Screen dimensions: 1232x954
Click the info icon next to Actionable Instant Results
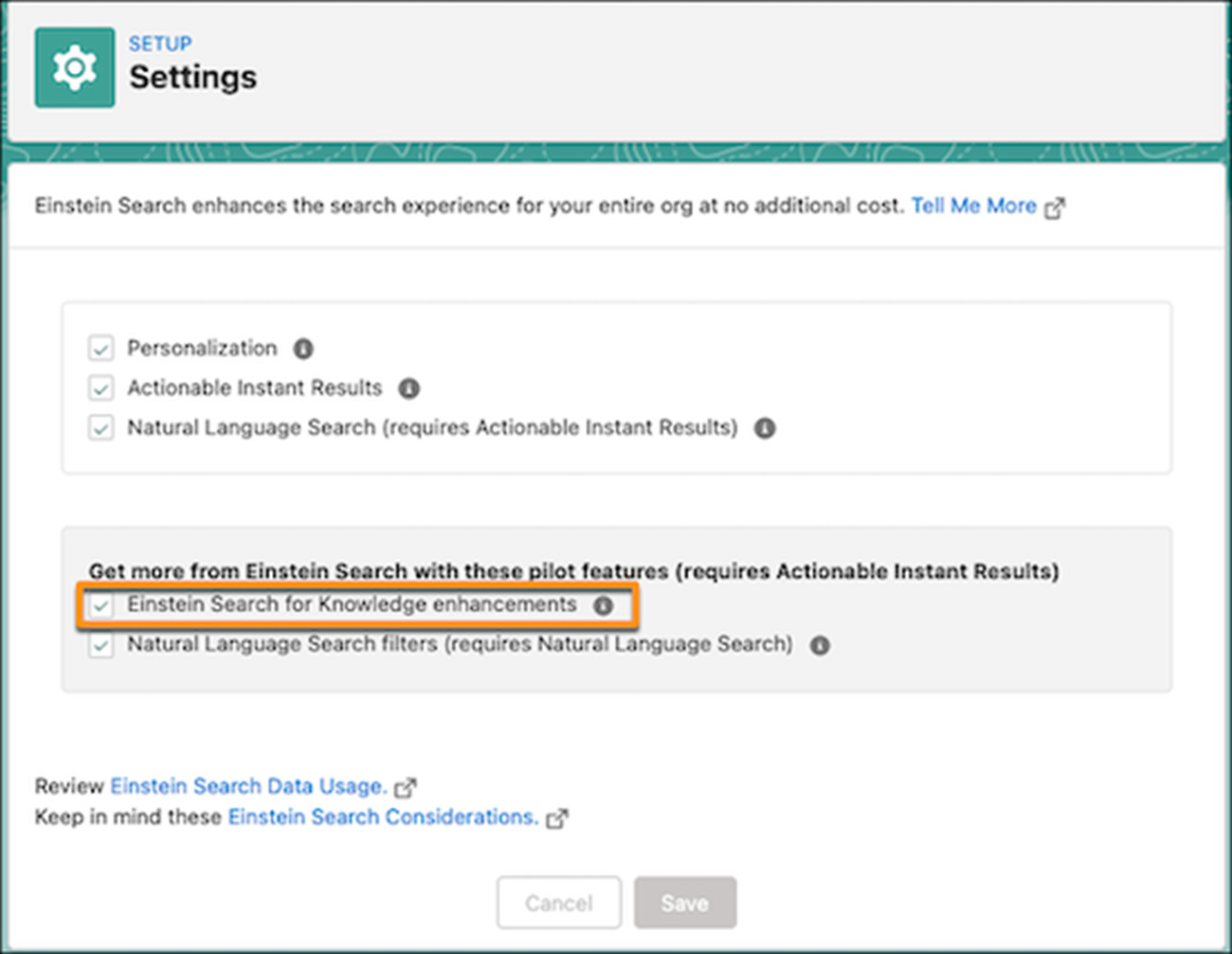[x=408, y=388]
